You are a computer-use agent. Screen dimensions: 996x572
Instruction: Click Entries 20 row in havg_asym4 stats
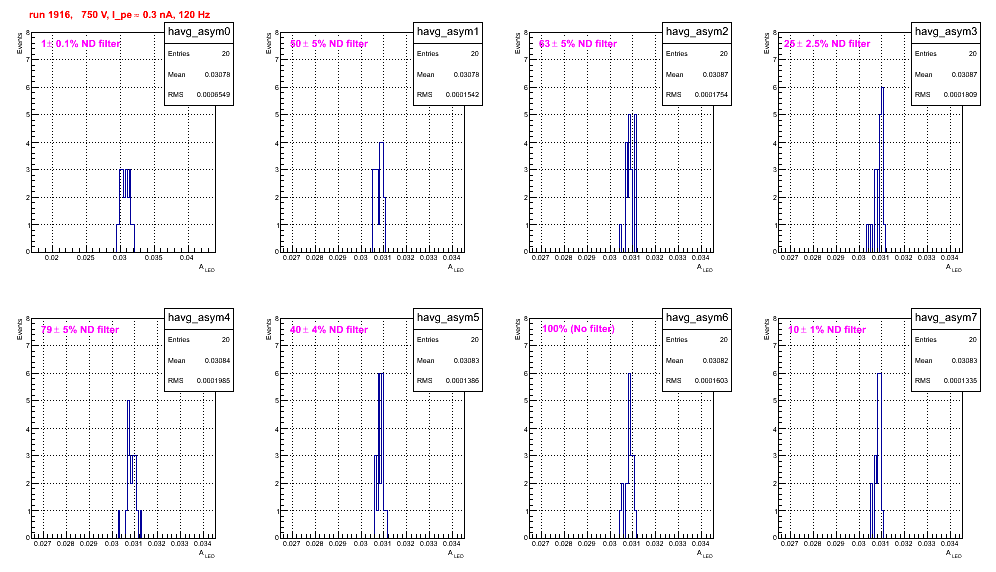tap(199, 340)
